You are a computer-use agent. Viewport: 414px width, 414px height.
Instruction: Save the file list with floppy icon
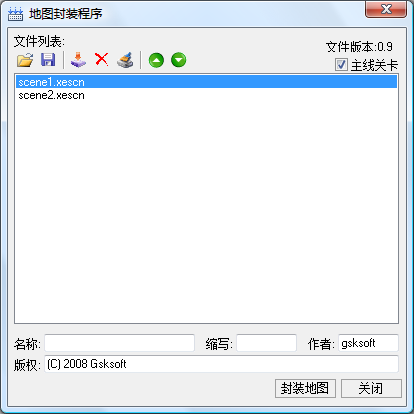[x=48, y=60]
